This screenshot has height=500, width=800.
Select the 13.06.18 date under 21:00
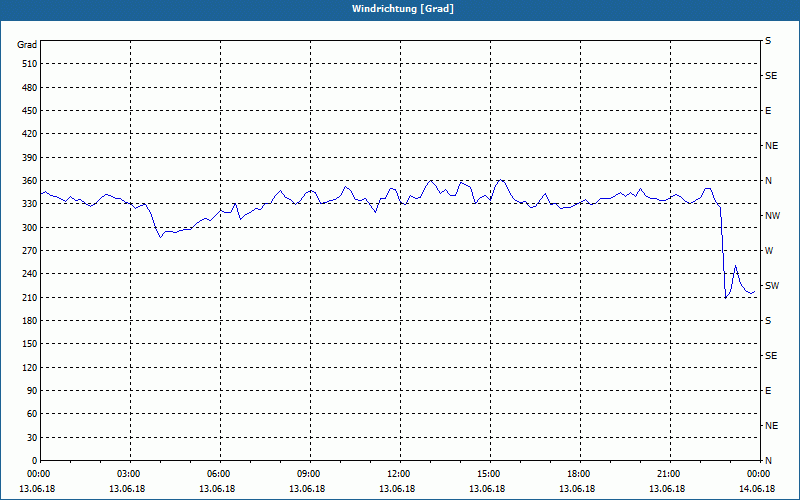[x=667, y=489]
